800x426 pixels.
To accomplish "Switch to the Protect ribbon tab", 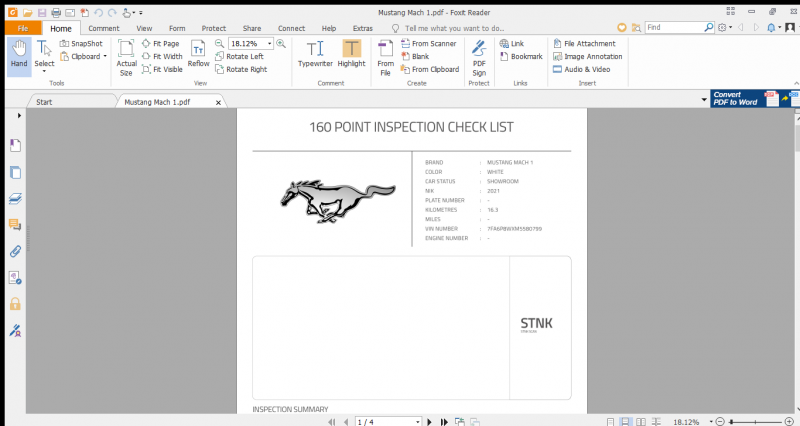I will click(214, 28).
